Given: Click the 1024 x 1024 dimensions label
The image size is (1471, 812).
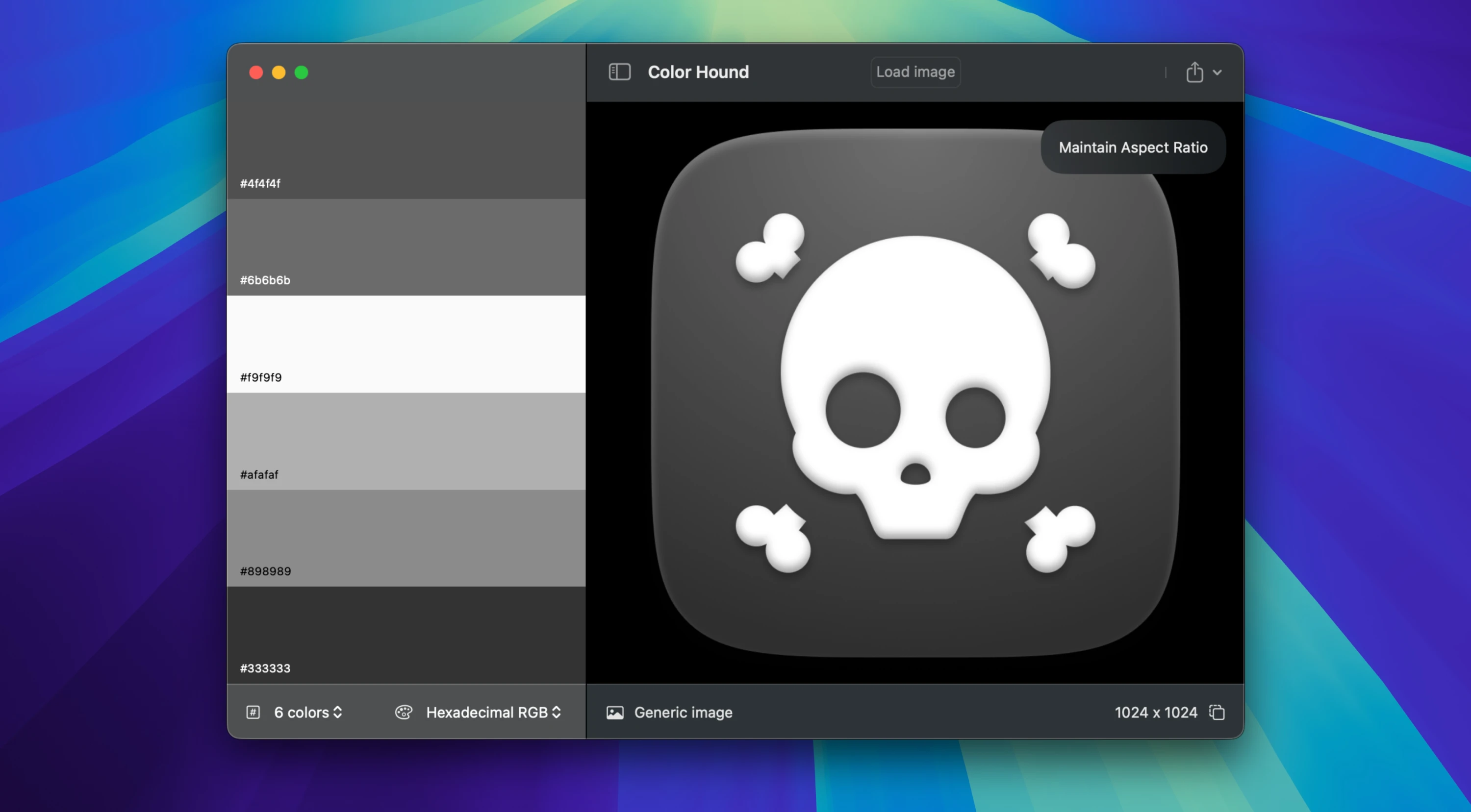Looking at the screenshot, I should click(x=1156, y=712).
